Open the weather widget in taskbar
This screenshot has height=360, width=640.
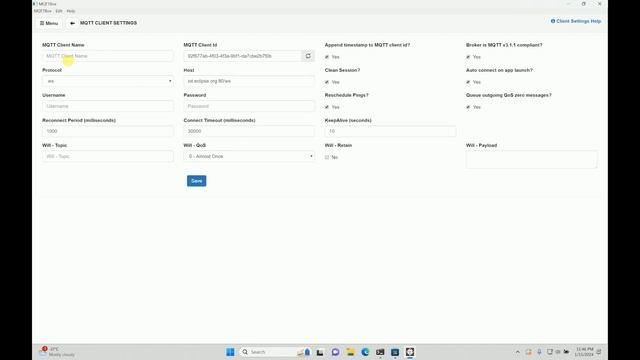(57, 352)
